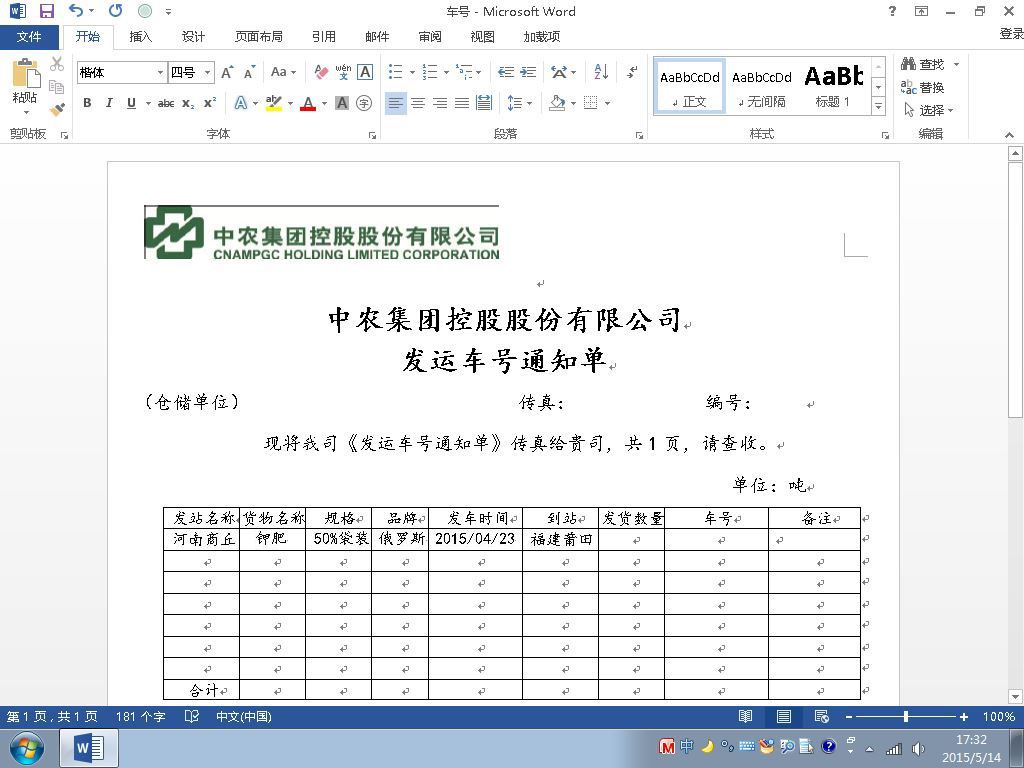Toggle bold formatting
Viewport: 1024px width, 768px height.
coord(87,103)
